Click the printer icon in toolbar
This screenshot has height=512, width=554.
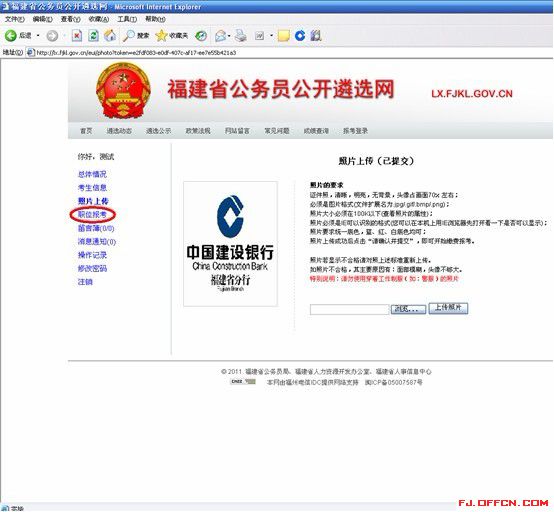pos(241,36)
